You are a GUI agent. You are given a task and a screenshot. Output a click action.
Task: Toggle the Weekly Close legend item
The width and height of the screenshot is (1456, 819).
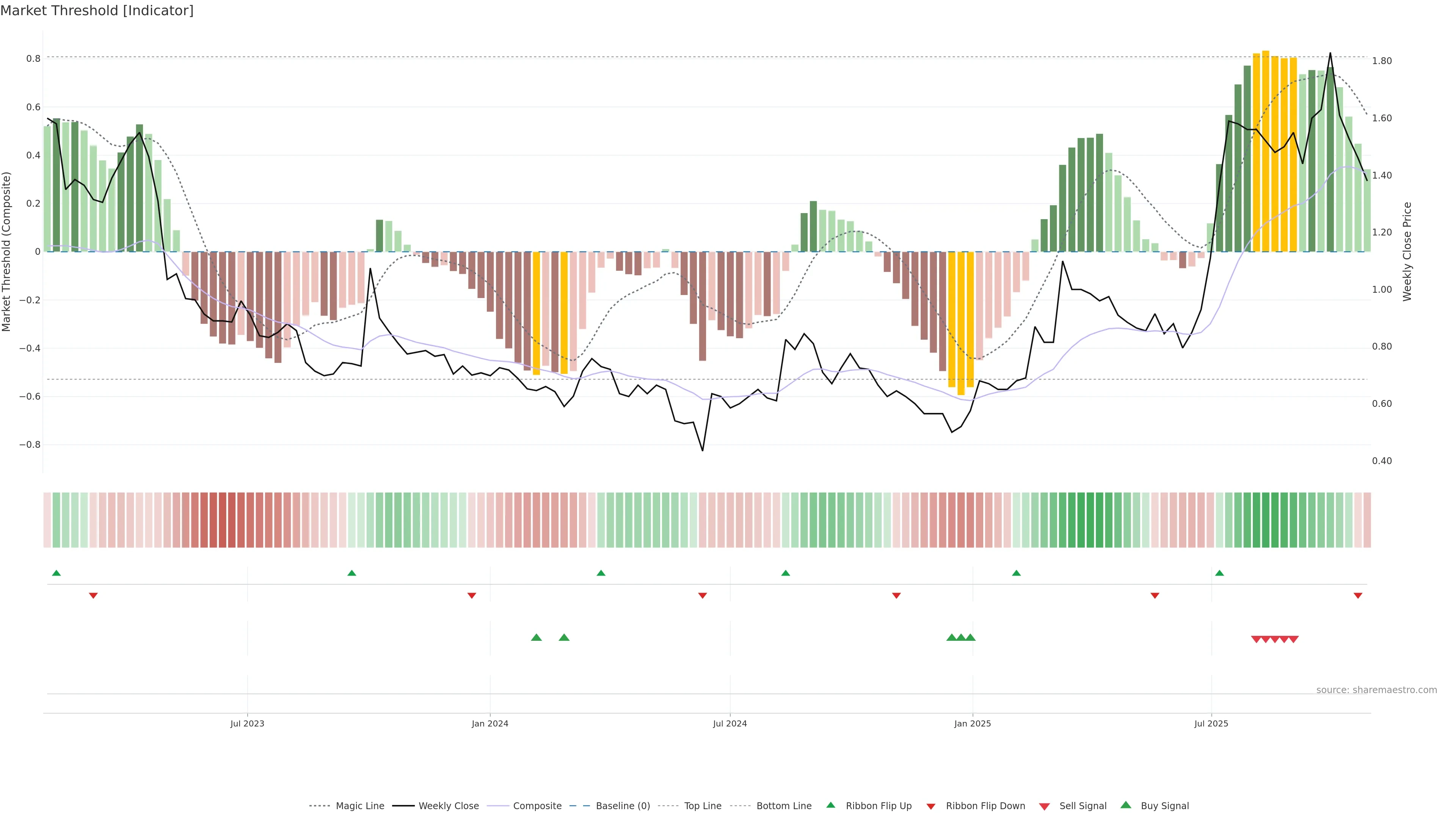click(448, 806)
